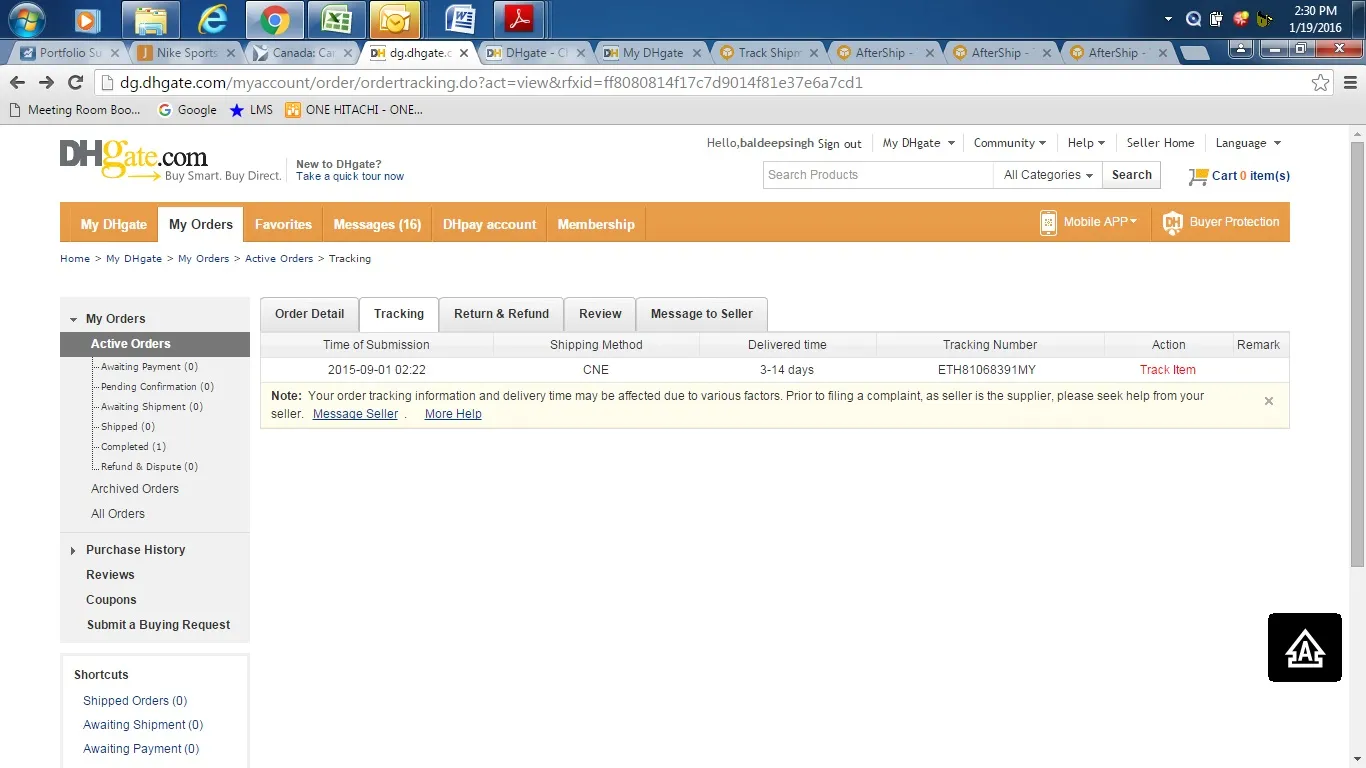Click the black floating badge icon
Viewport: 1366px width, 768px height.
(x=1304, y=648)
